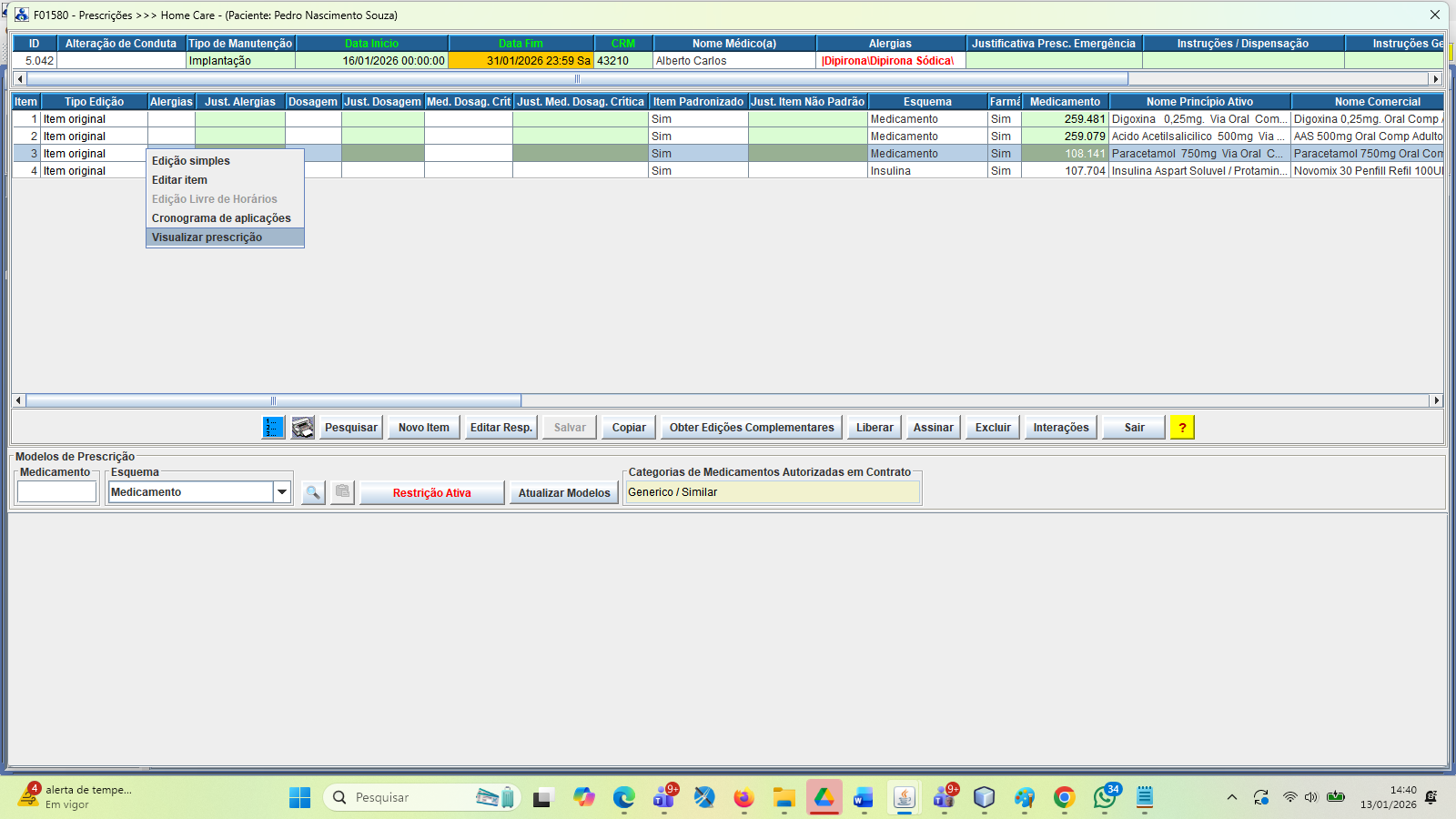Viewport: 1456px width, 819px height.
Task: Open Google Drive taskbar icon
Action: pyautogui.click(x=824, y=798)
